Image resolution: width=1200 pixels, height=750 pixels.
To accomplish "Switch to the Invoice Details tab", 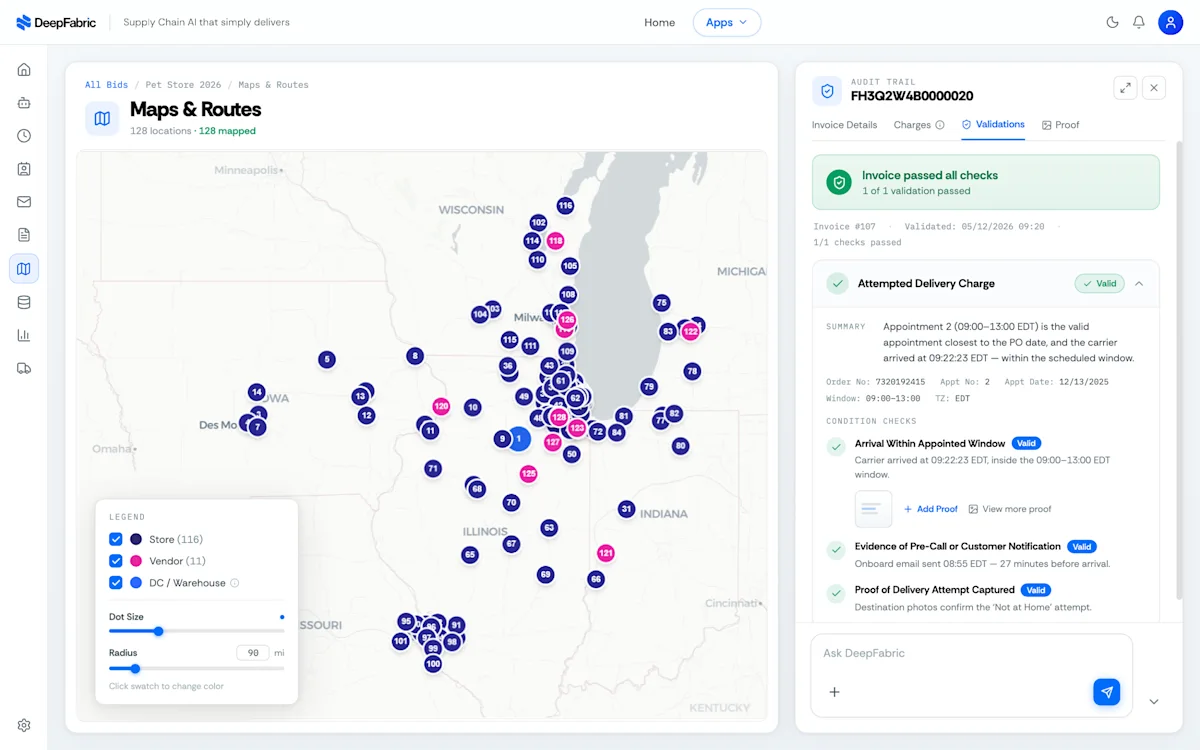I will 845,125.
